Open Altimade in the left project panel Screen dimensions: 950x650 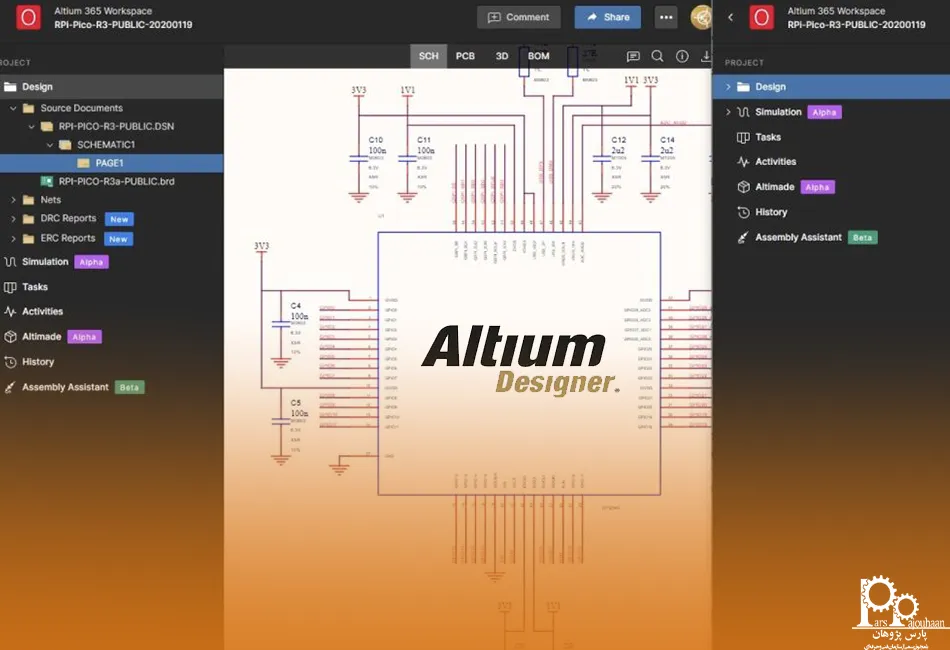[x=42, y=337]
